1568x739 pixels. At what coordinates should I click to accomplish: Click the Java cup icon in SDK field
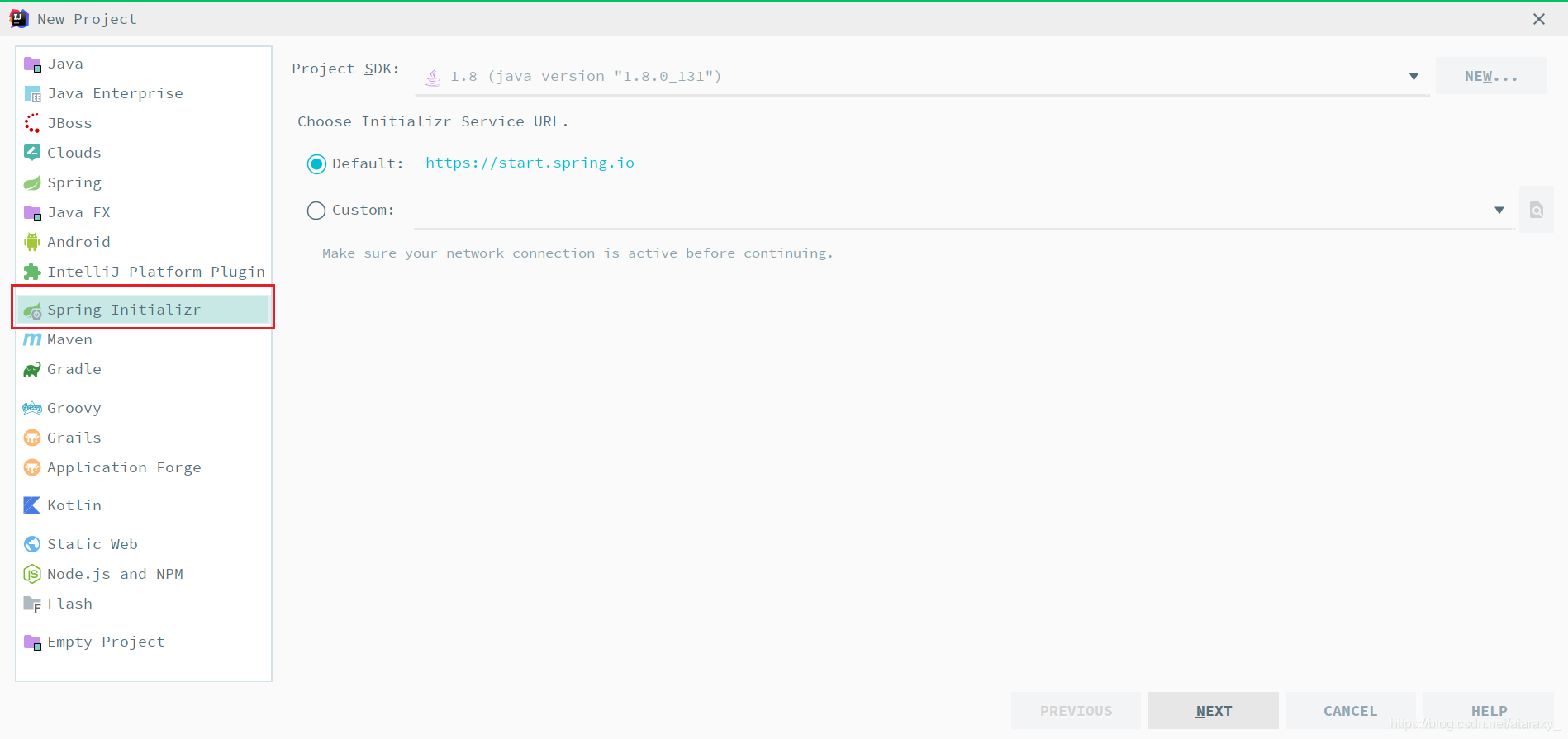pos(433,77)
